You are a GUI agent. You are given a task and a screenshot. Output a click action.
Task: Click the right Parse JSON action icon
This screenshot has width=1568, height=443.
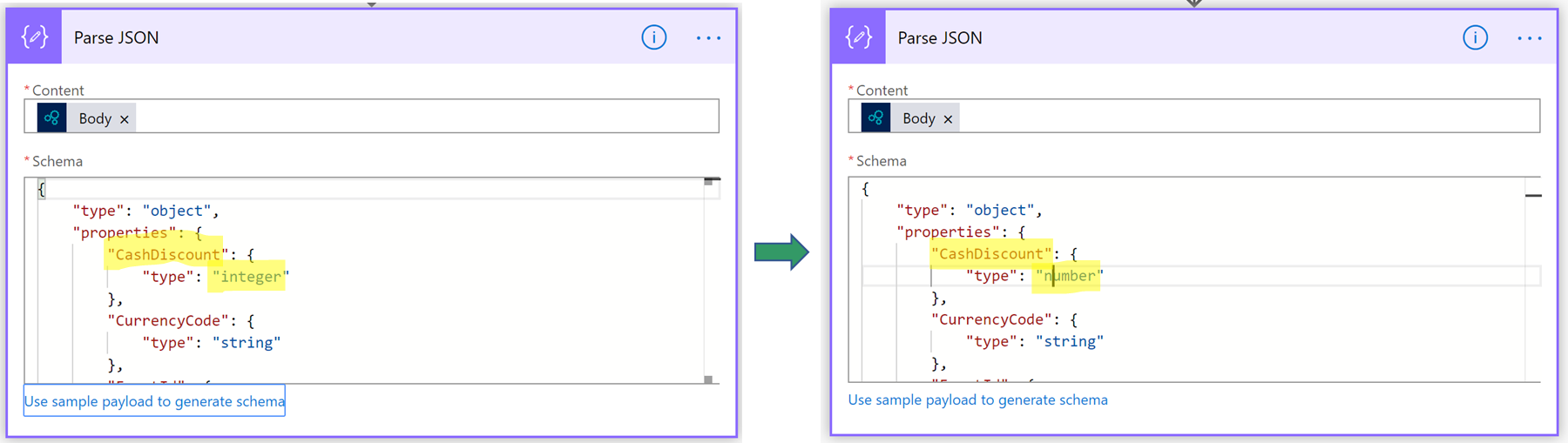859,37
